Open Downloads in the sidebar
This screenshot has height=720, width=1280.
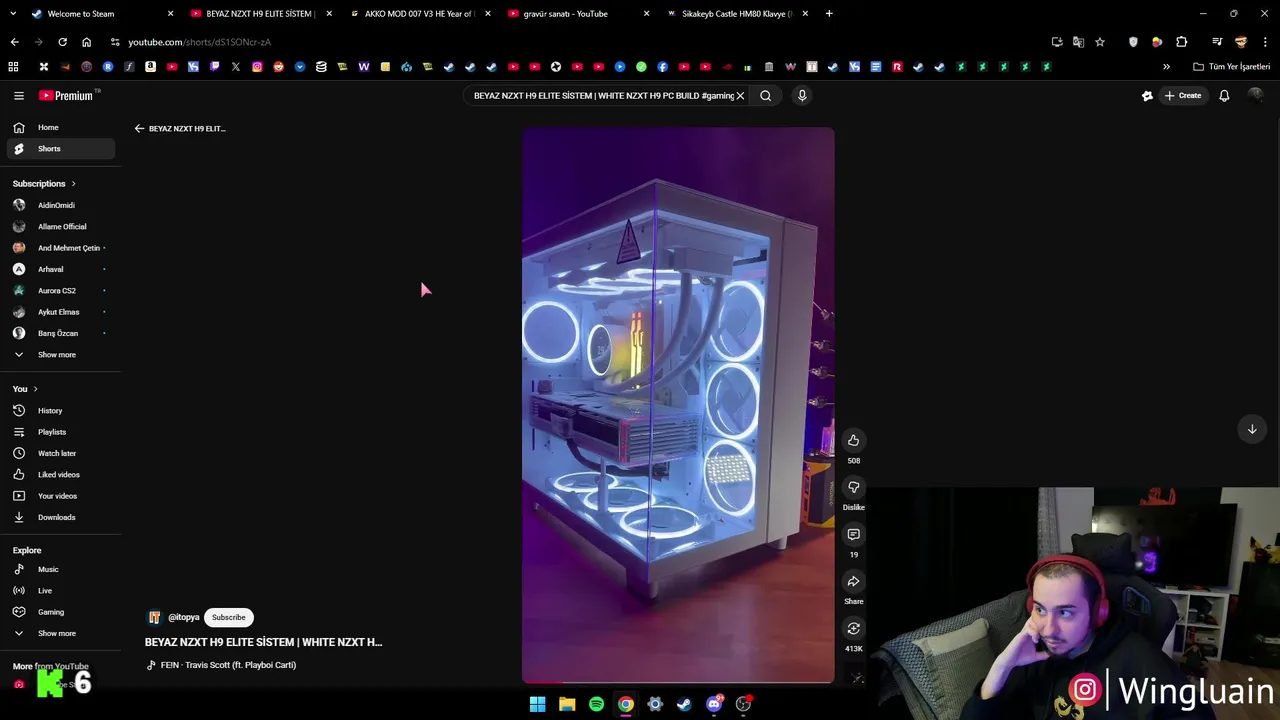pos(61,517)
